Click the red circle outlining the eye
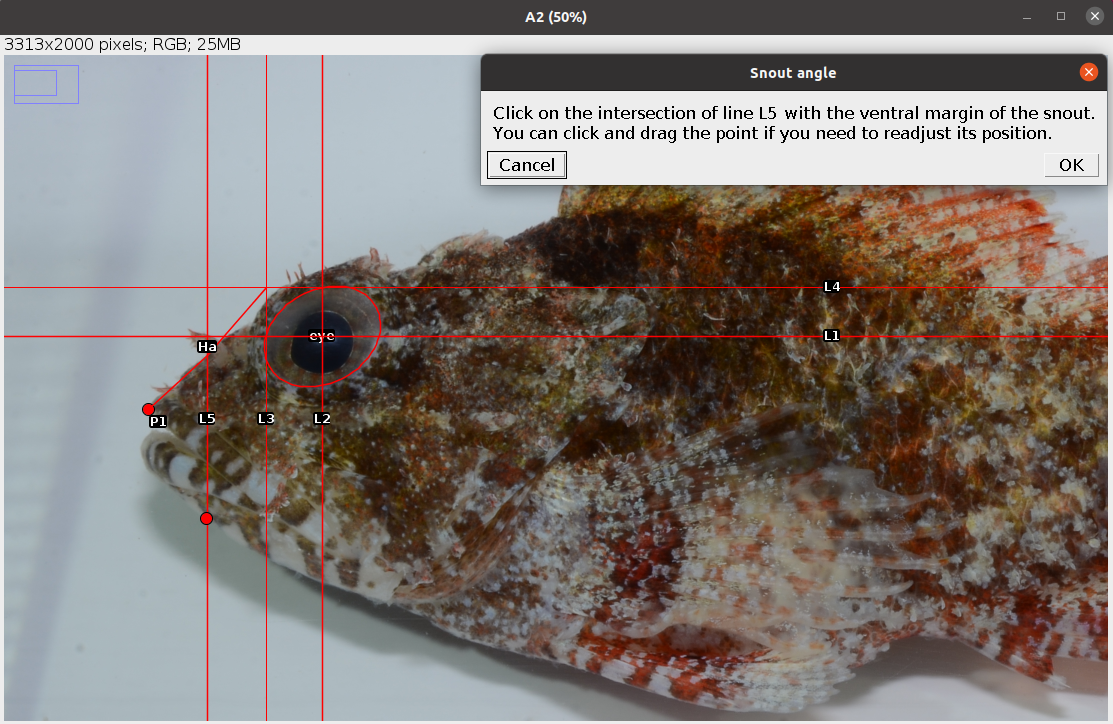Viewport: 1113px width, 724px height. click(378, 335)
